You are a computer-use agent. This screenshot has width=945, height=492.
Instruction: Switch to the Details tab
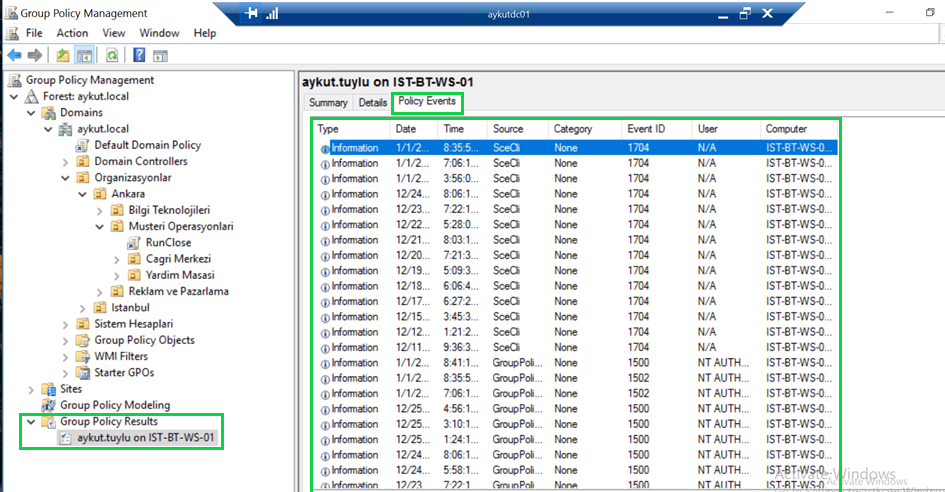click(372, 102)
